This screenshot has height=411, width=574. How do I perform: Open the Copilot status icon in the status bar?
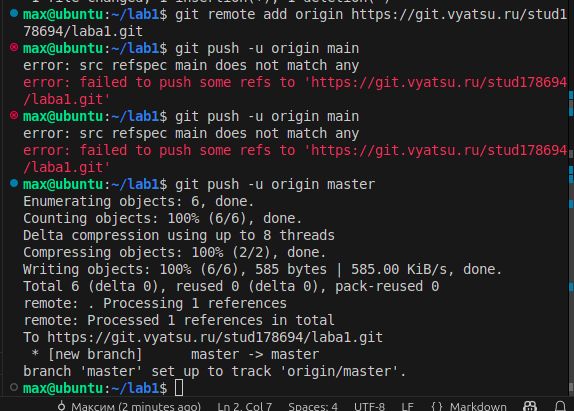click(x=530, y=406)
